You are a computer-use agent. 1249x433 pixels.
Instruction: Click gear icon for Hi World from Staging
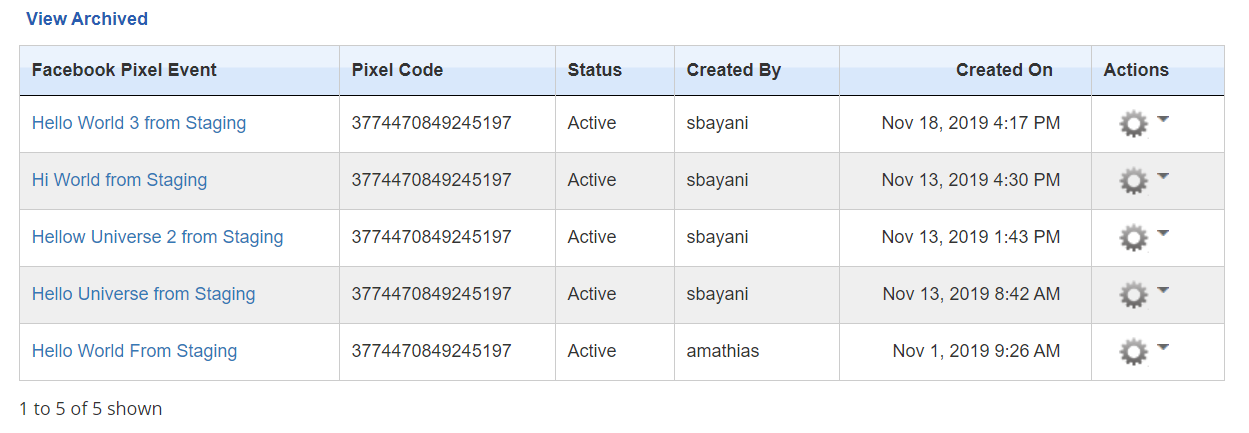click(1133, 181)
